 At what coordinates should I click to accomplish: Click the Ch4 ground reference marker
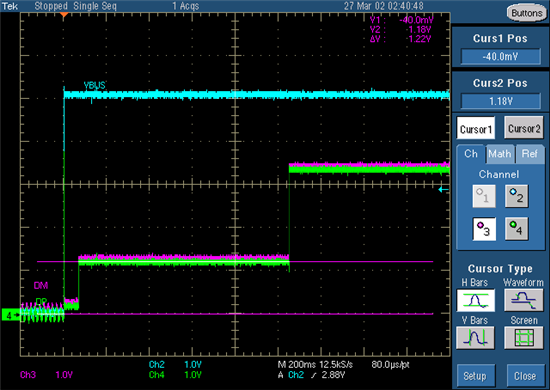[x=11, y=315]
